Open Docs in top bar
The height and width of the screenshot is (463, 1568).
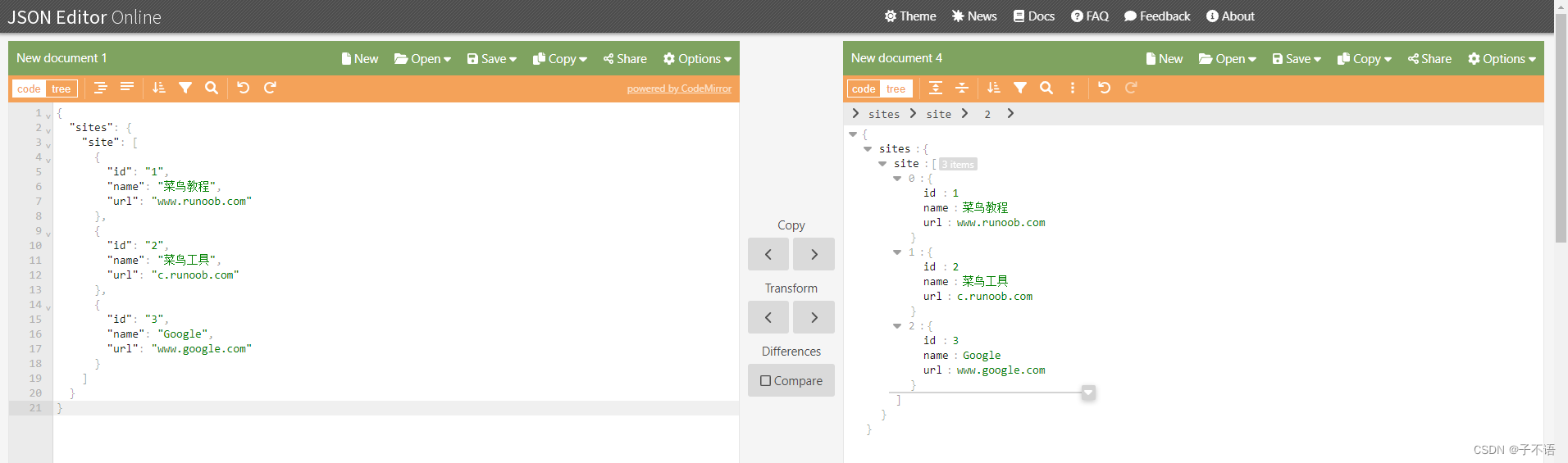click(x=1034, y=16)
